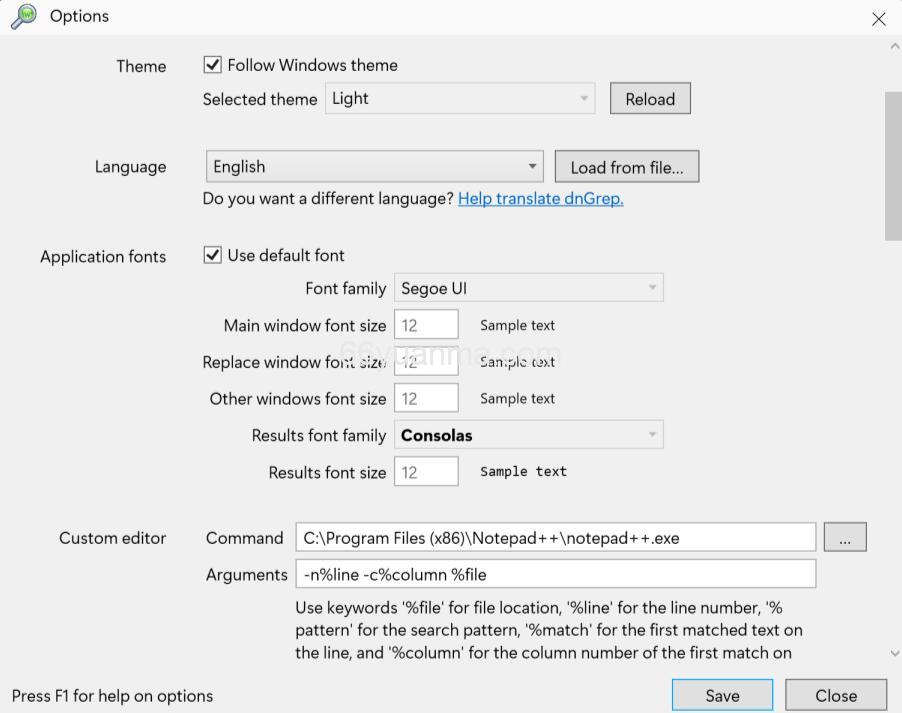
Task: Click the Results font size field
Action: point(426,471)
